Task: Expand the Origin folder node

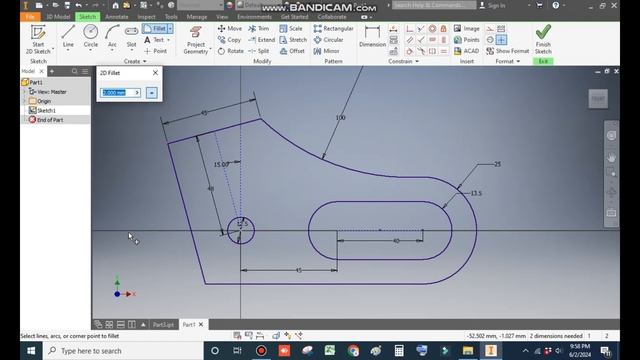Action: (25, 101)
